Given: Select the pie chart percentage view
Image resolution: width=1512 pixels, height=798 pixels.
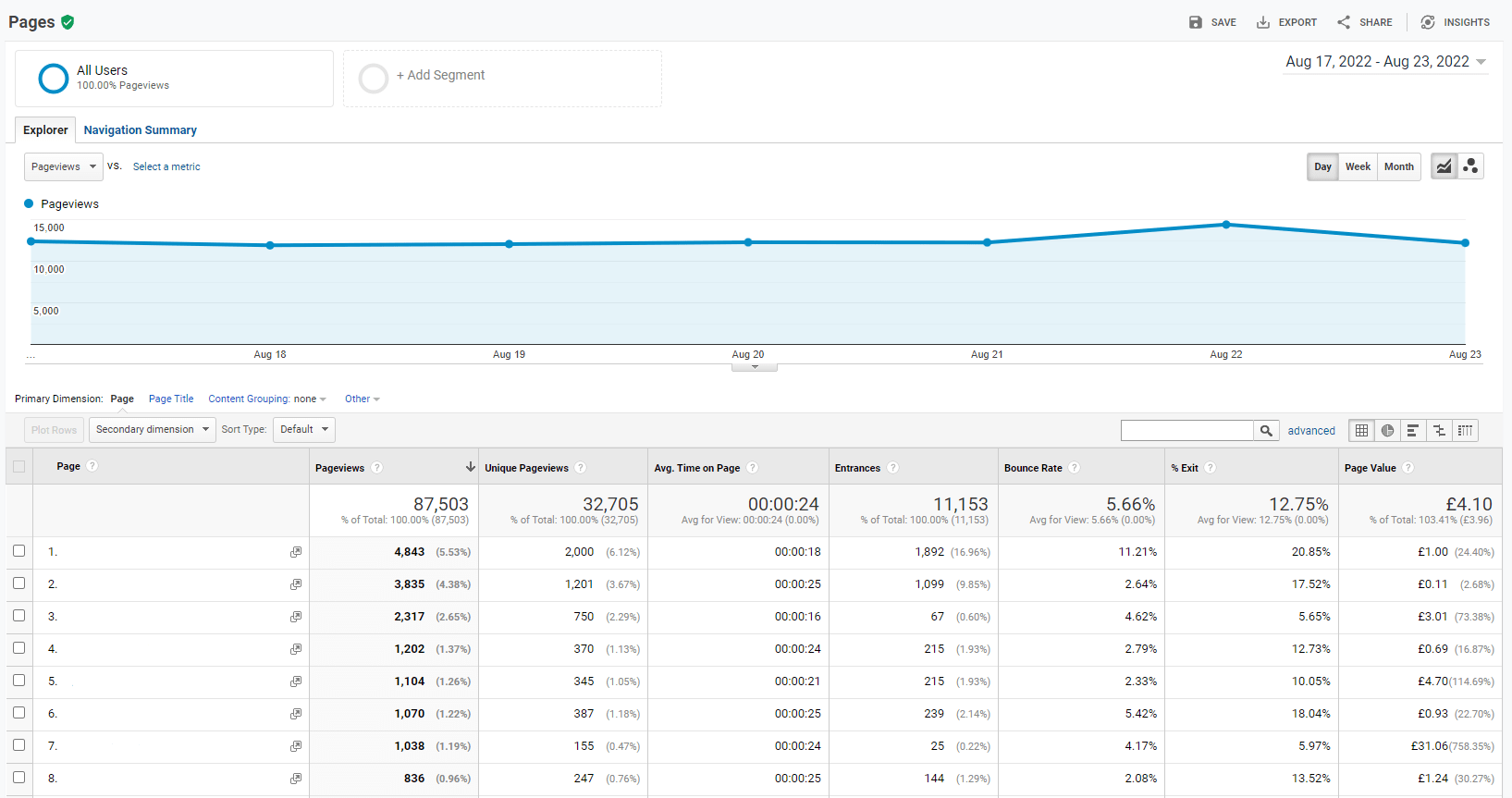Looking at the screenshot, I should (x=1387, y=430).
